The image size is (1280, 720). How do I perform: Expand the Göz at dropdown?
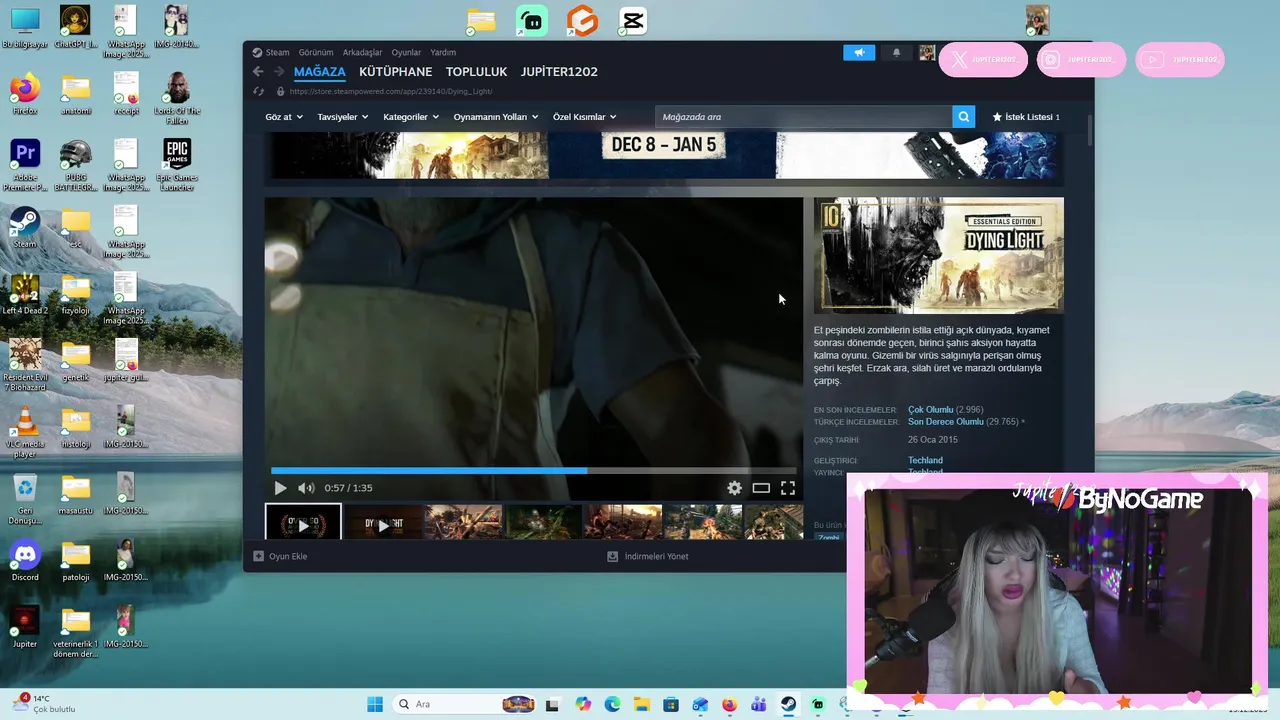(x=284, y=117)
